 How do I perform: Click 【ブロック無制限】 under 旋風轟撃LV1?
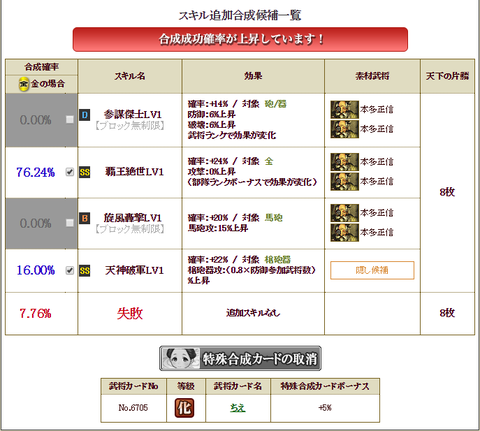(130, 229)
